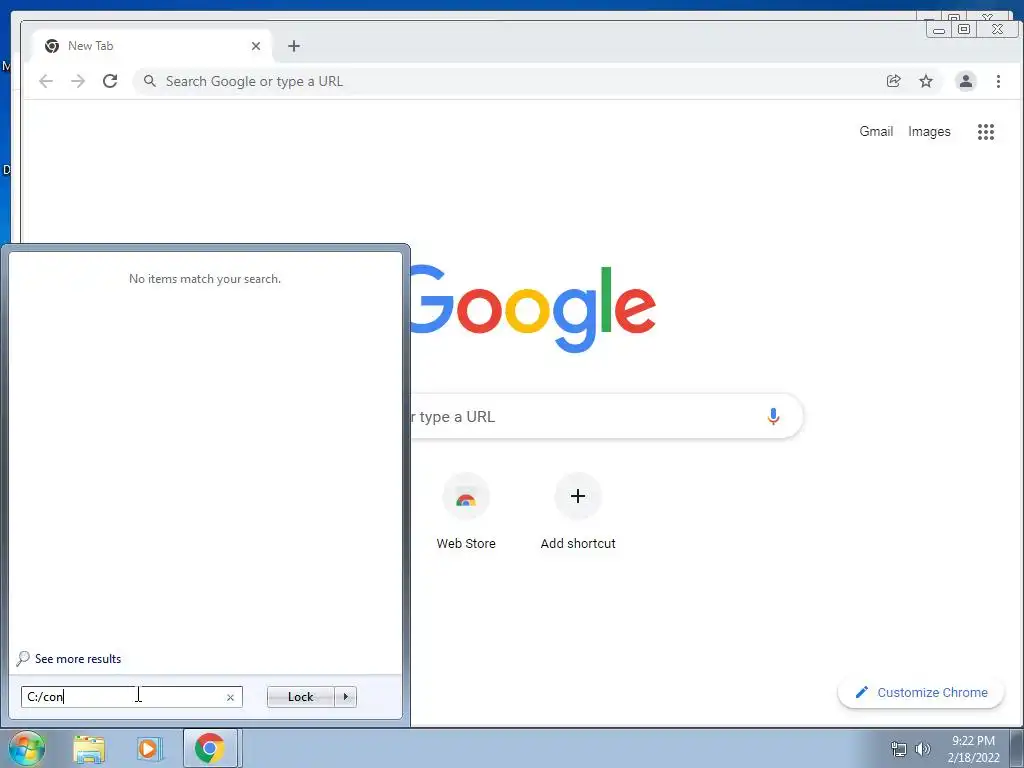The image size is (1024, 768).
Task: Close the New Tab tab
Action: click(256, 46)
